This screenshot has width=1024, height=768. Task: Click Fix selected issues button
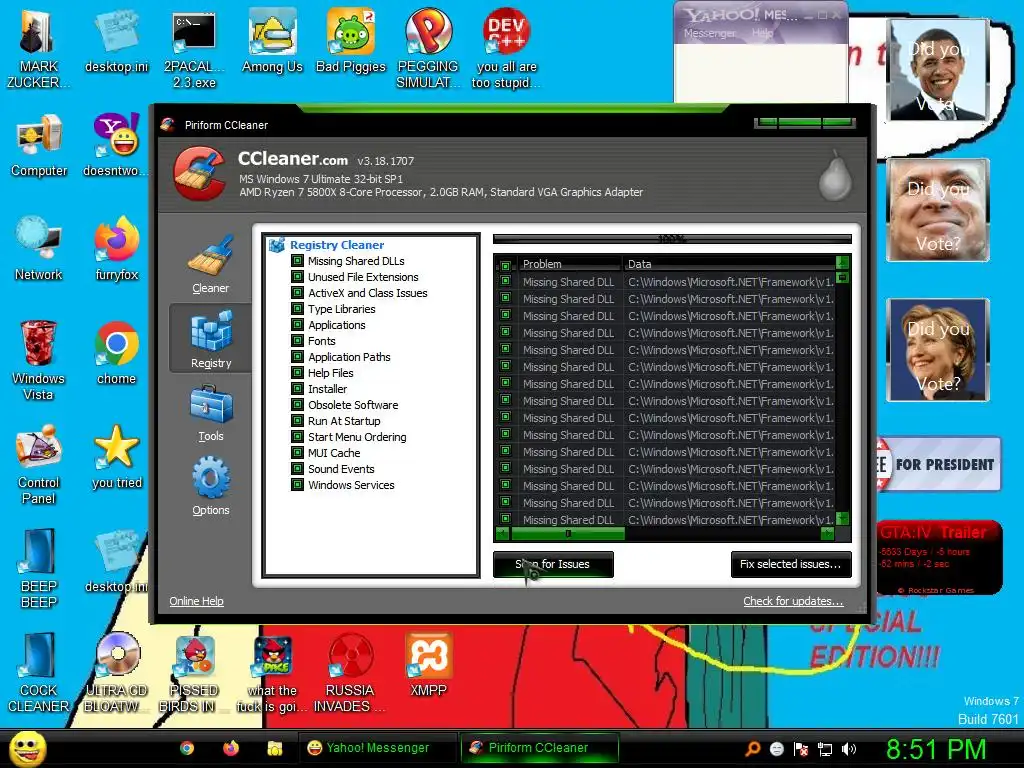791,564
